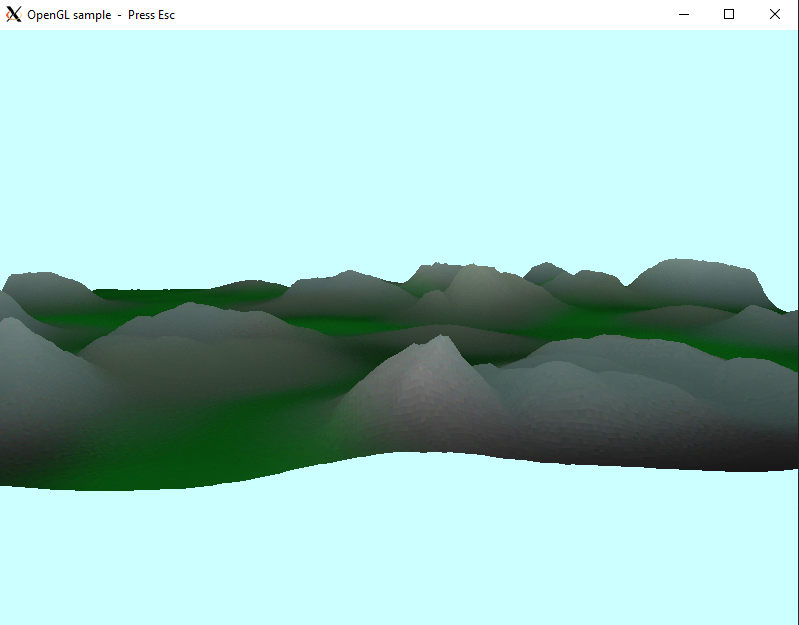The image size is (799, 625).
Task: Click the X11 application icon in the title bar
Action: pyautogui.click(x=13, y=14)
